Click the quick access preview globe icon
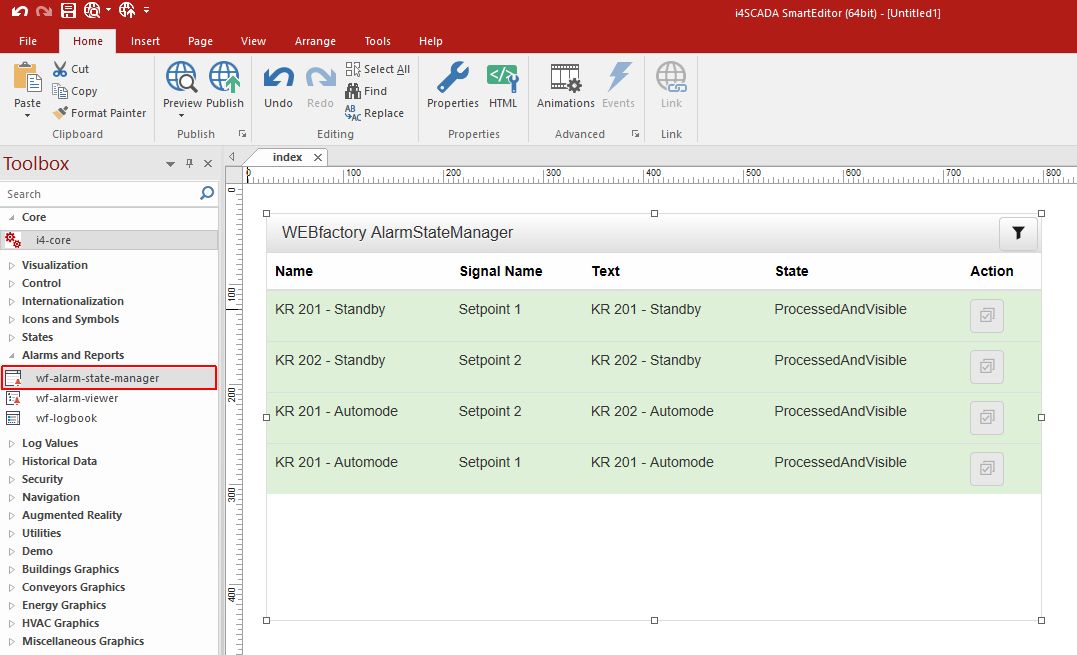Viewport: 1077px width, 655px height. tap(92, 10)
